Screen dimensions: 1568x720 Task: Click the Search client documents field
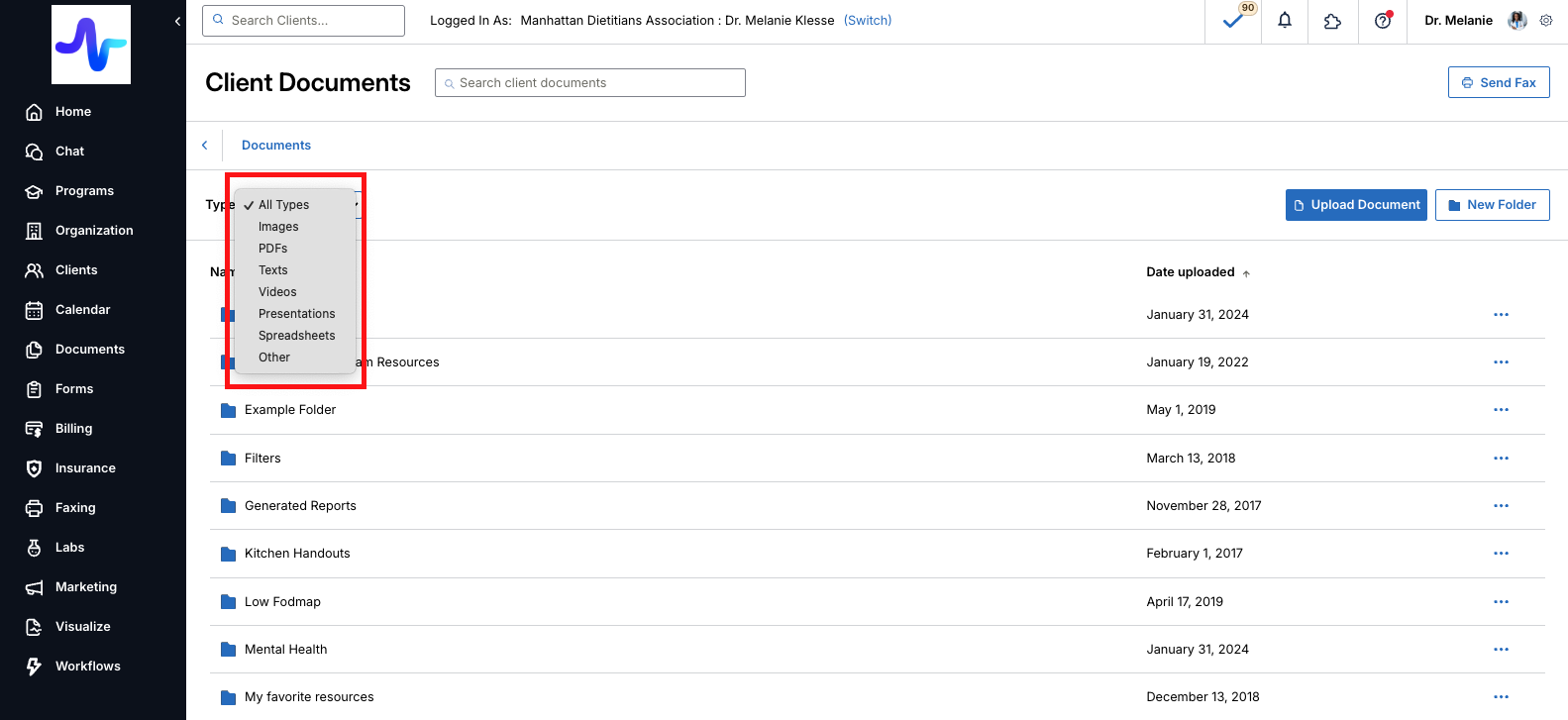590,83
